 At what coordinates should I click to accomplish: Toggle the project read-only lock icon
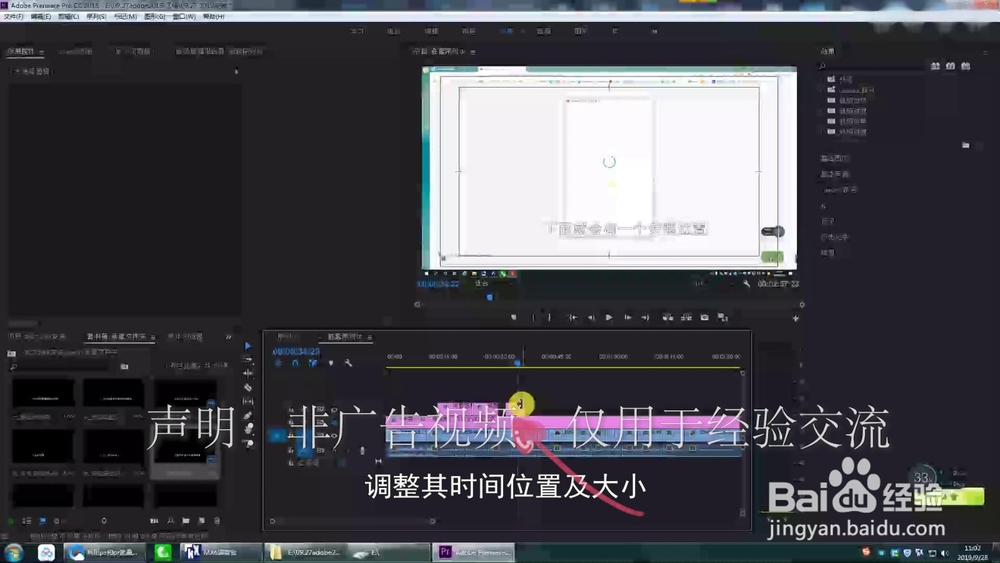click(x=11, y=521)
